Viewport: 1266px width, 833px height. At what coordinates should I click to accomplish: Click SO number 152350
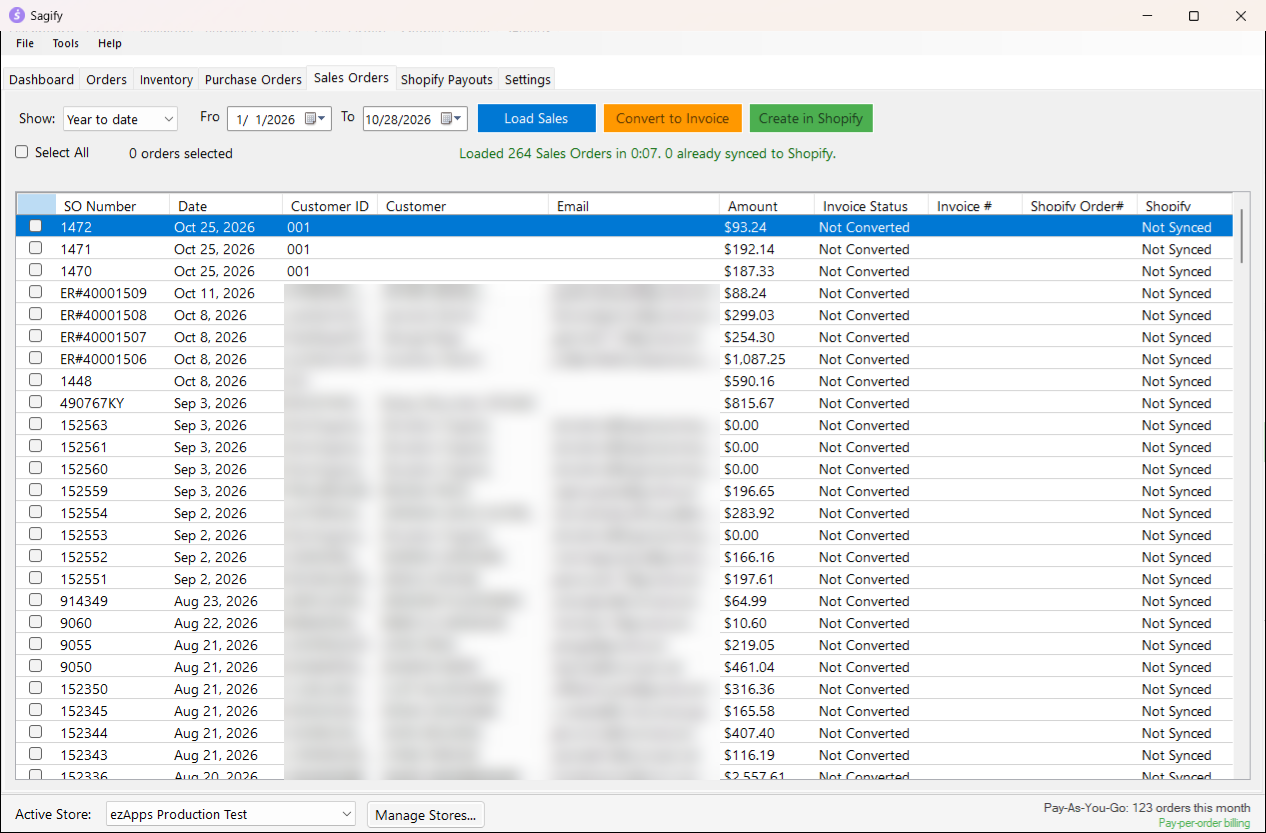point(84,689)
